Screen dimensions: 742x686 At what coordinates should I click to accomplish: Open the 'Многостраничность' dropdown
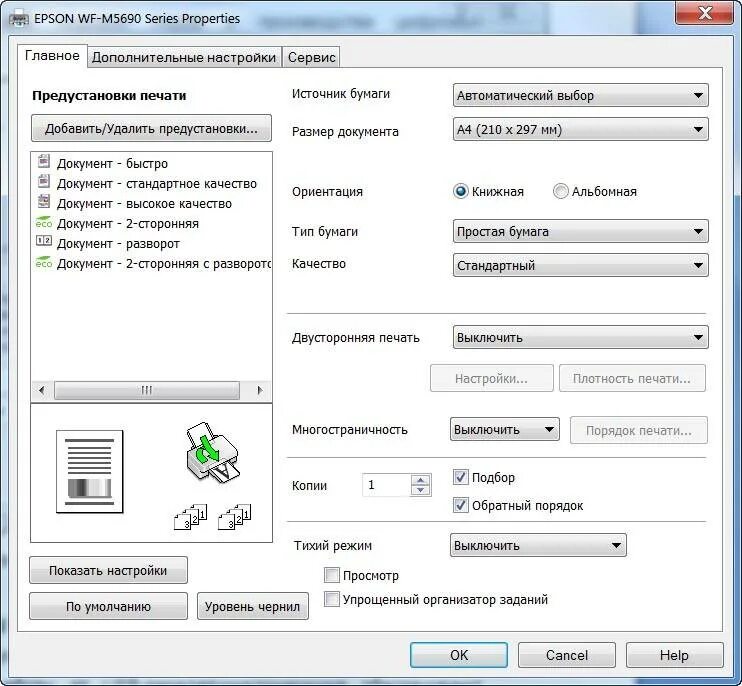click(x=504, y=430)
